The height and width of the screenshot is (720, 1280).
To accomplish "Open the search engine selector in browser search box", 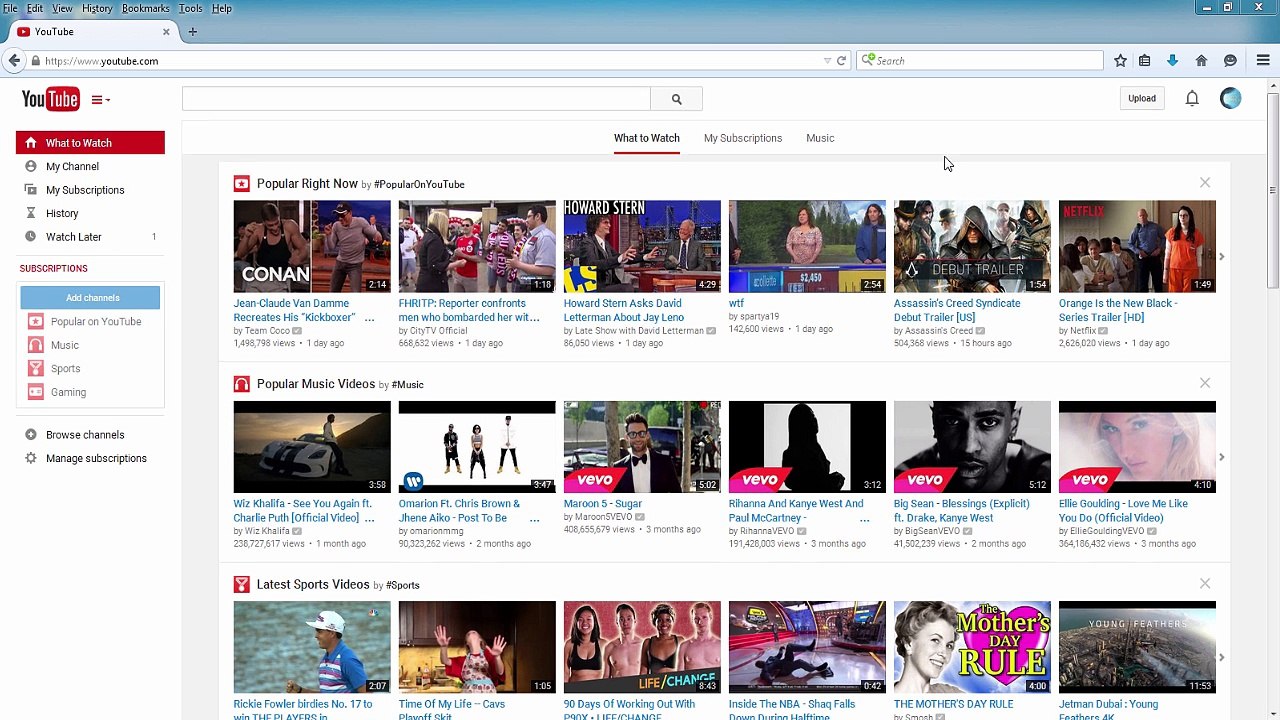I will click(x=866, y=61).
